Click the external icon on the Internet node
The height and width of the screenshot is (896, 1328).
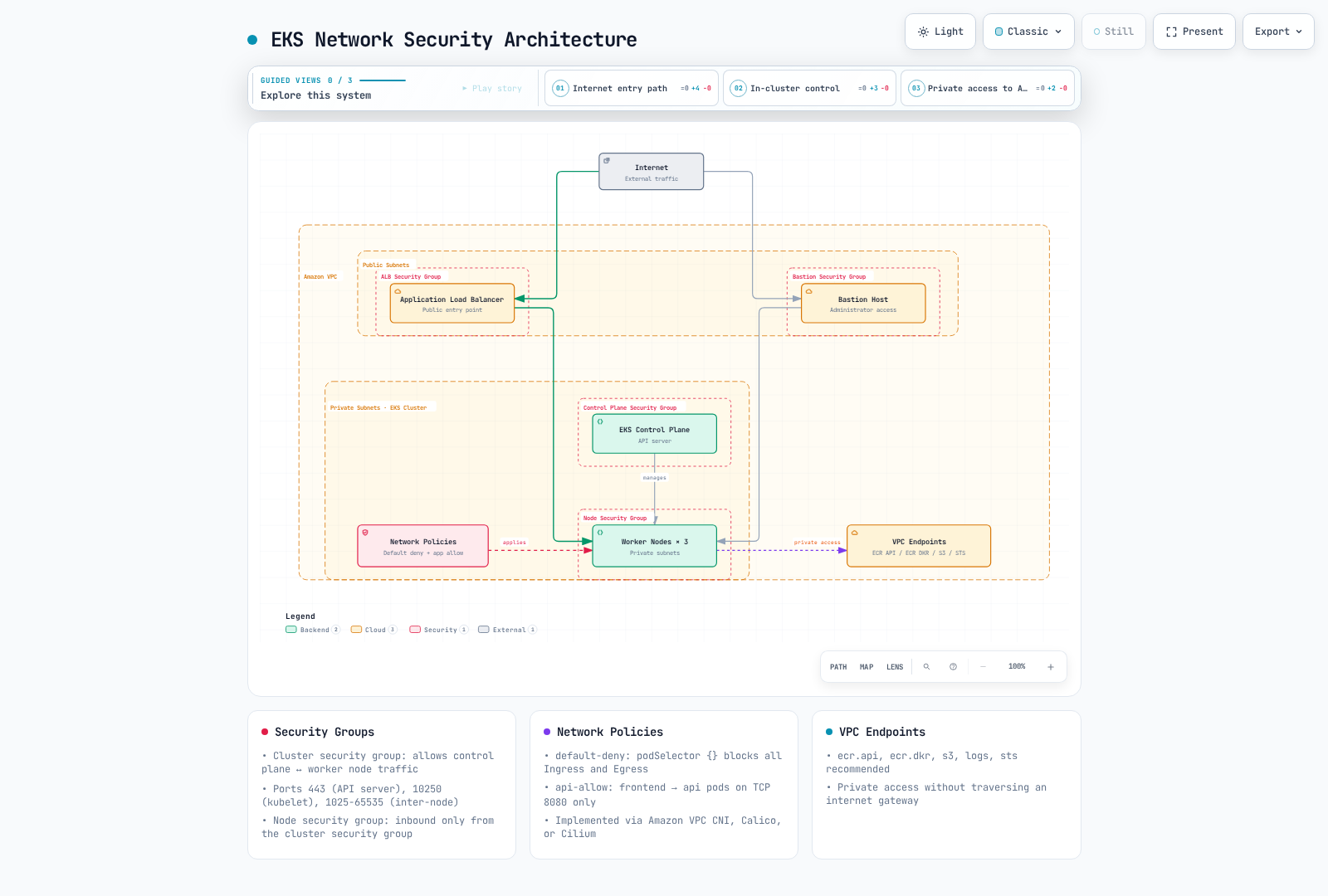click(607, 160)
